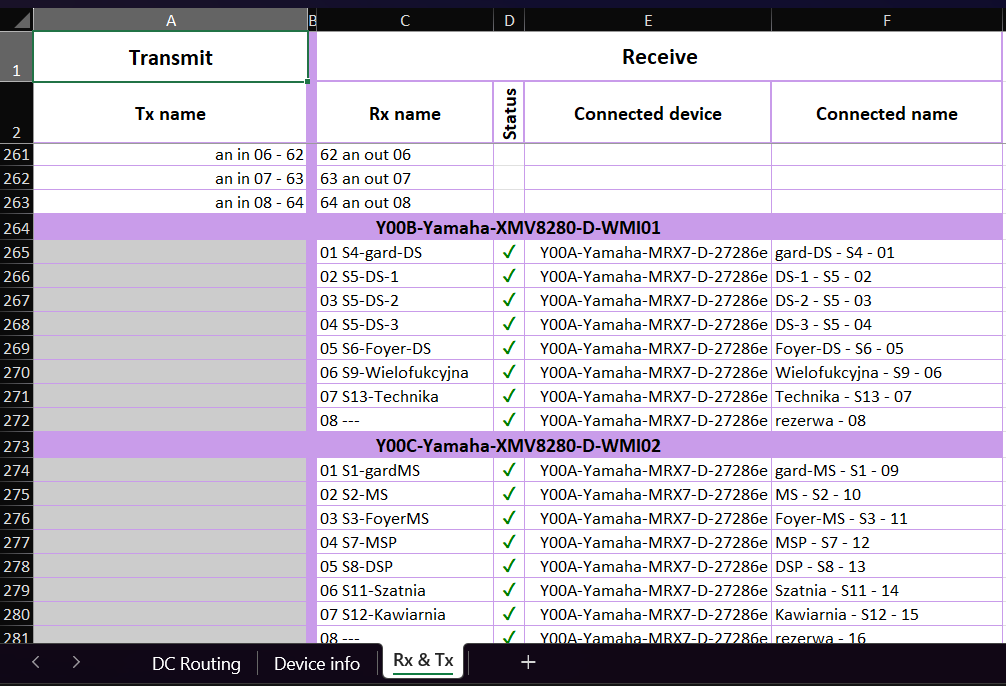Click cell 'Technika - S13 - 07'

(887, 397)
